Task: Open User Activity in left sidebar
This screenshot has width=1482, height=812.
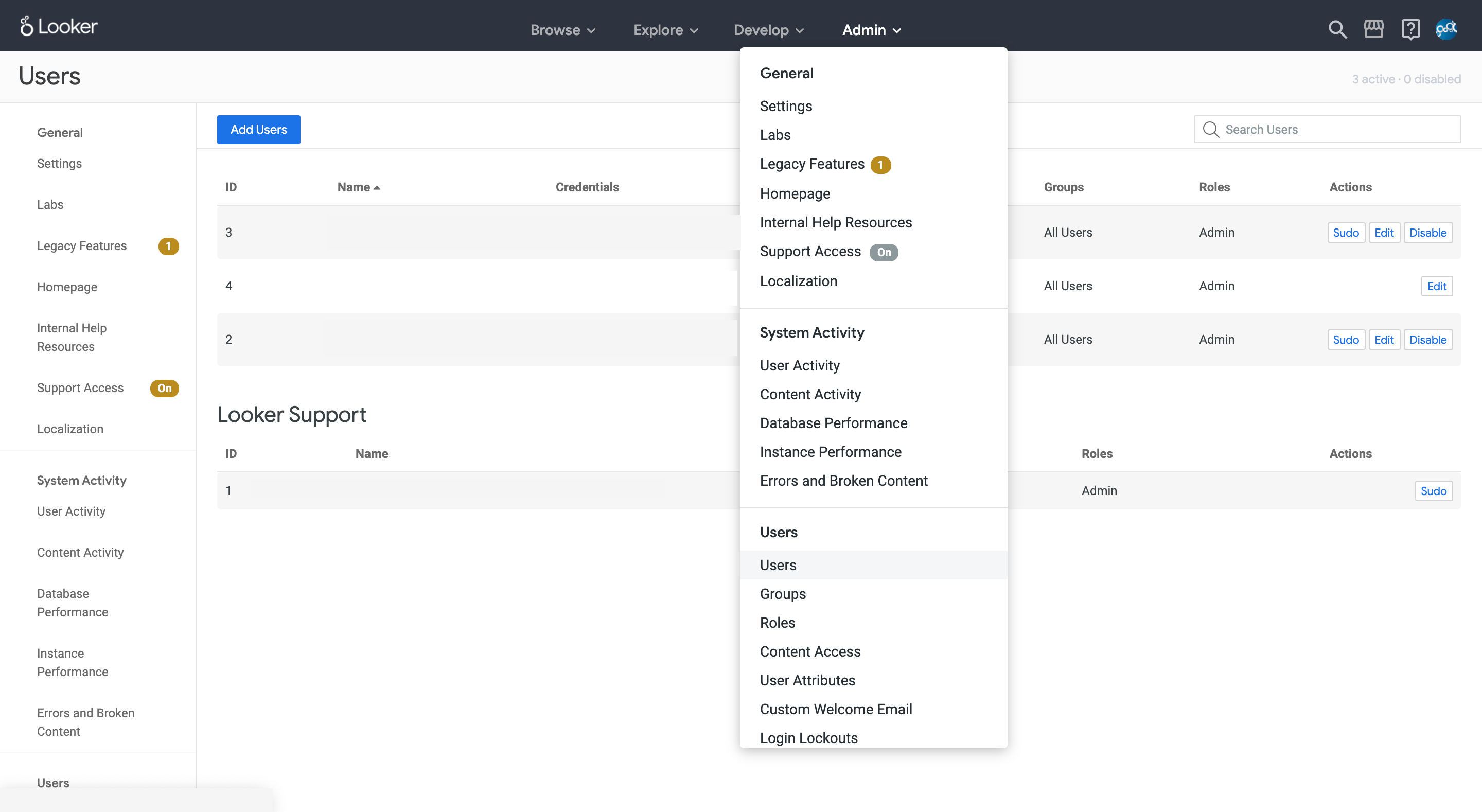Action: 72,511
